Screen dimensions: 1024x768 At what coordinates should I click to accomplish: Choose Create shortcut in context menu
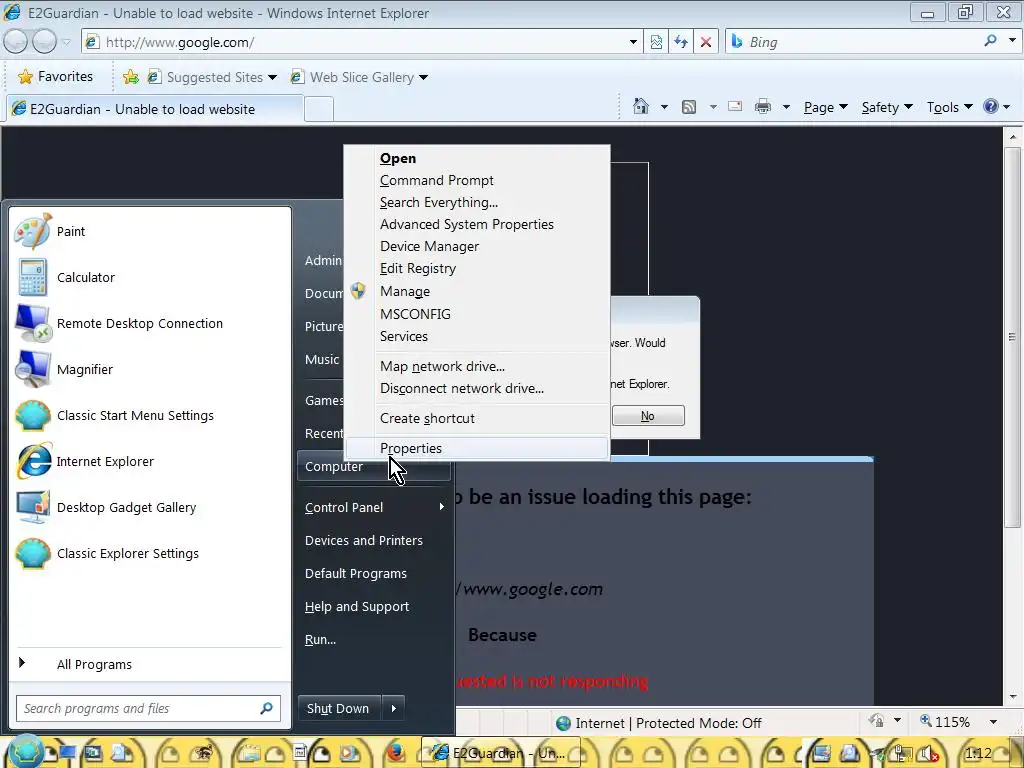[x=477, y=419]
